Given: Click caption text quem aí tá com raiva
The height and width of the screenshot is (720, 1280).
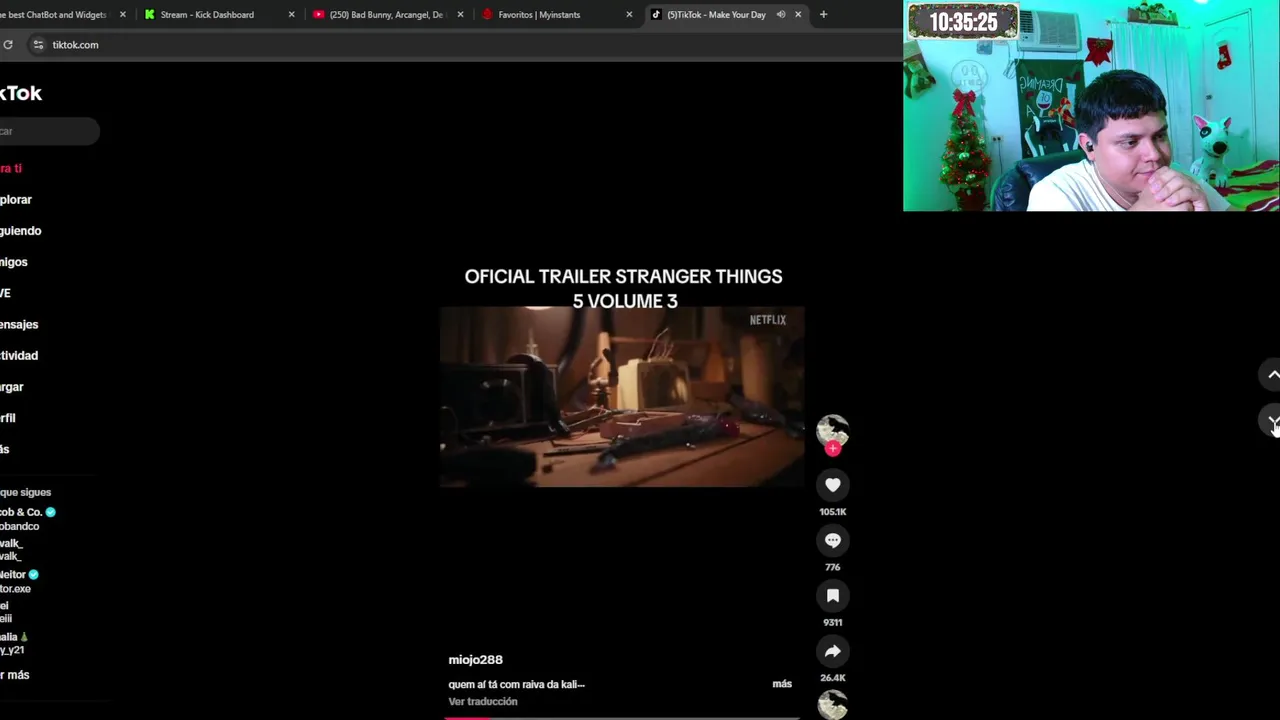Looking at the screenshot, I should pyautogui.click(x=516, y=685).
